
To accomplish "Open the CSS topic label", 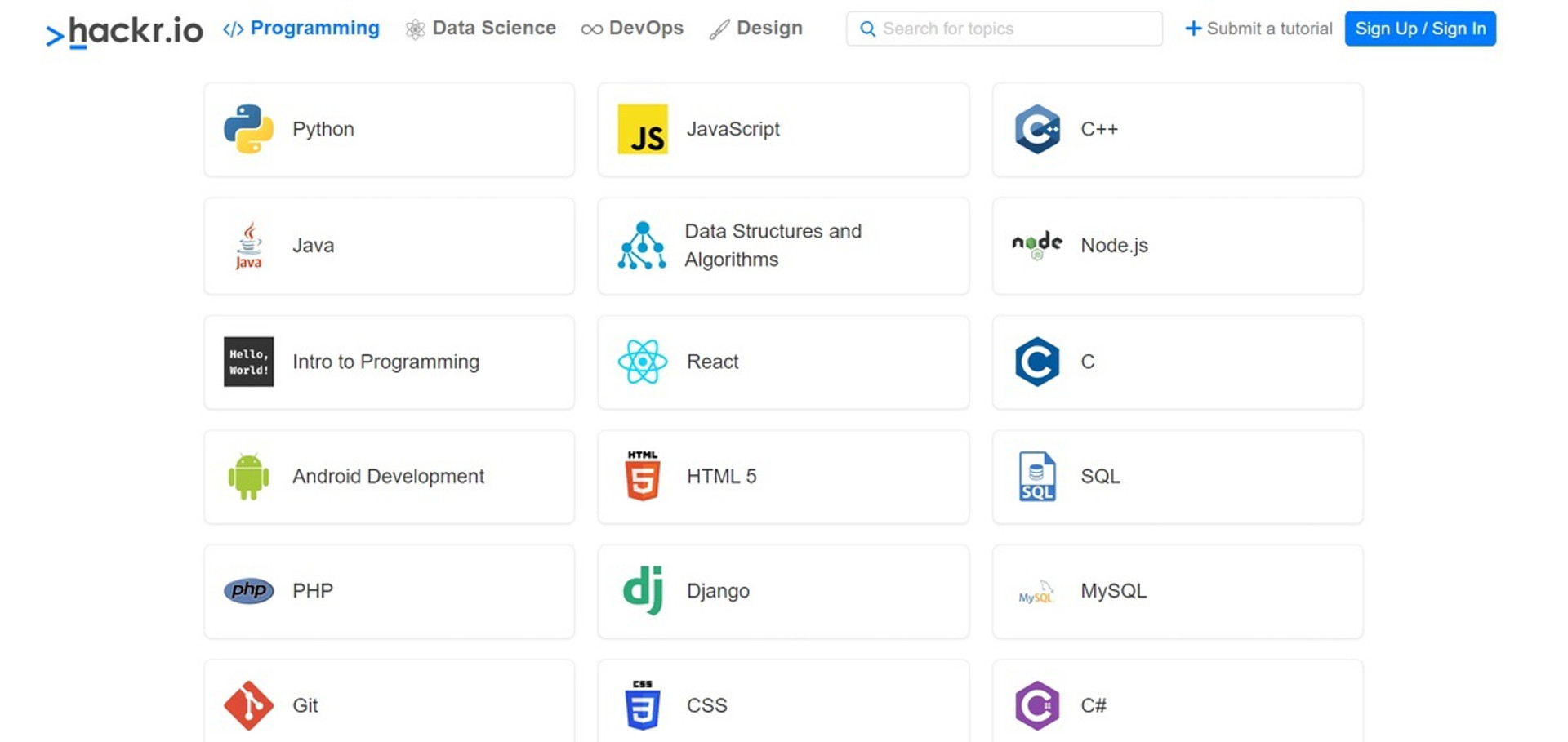I will tap(707, 705).
